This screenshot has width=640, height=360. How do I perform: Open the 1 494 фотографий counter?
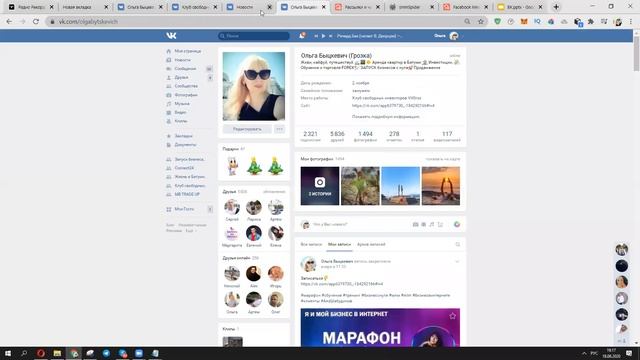tap(365, 136)
